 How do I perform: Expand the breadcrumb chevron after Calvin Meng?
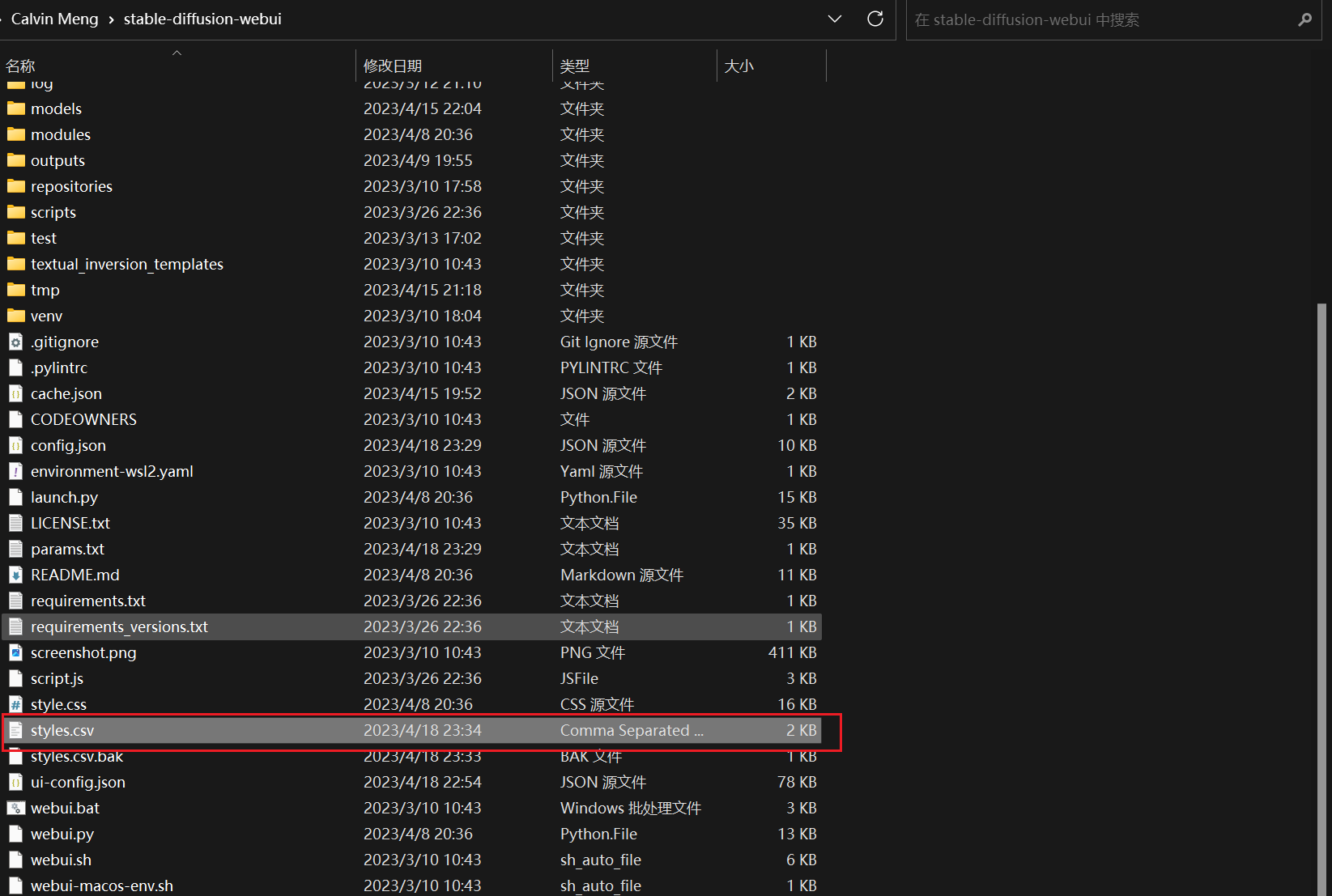[x=111, y=19]
